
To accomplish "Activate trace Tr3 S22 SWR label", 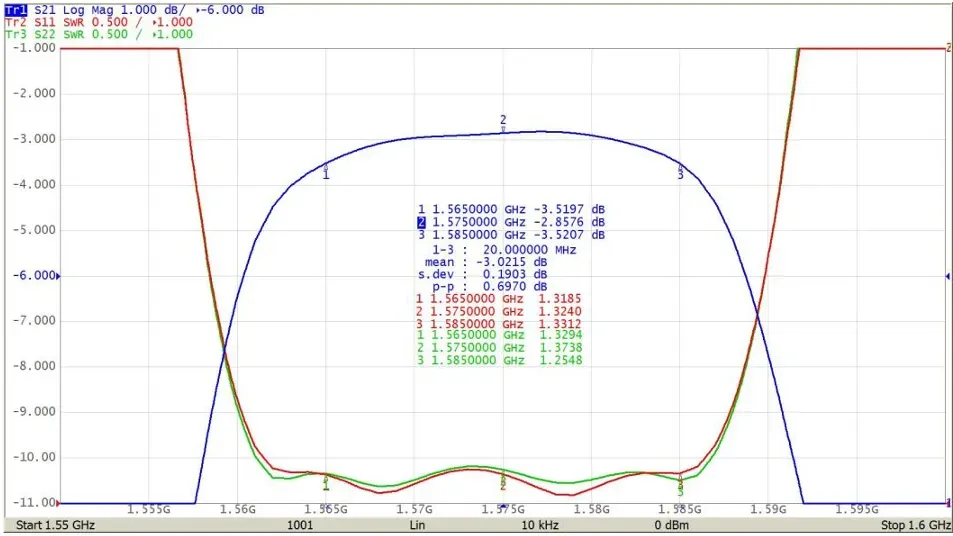I will coord(98,35).
